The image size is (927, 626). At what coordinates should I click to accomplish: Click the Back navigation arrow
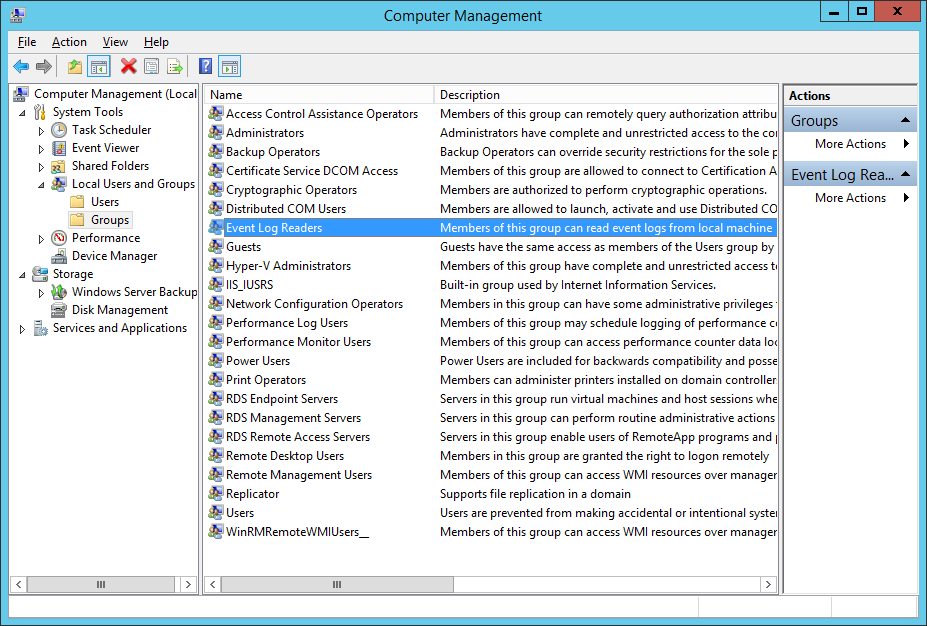(21, 66)
